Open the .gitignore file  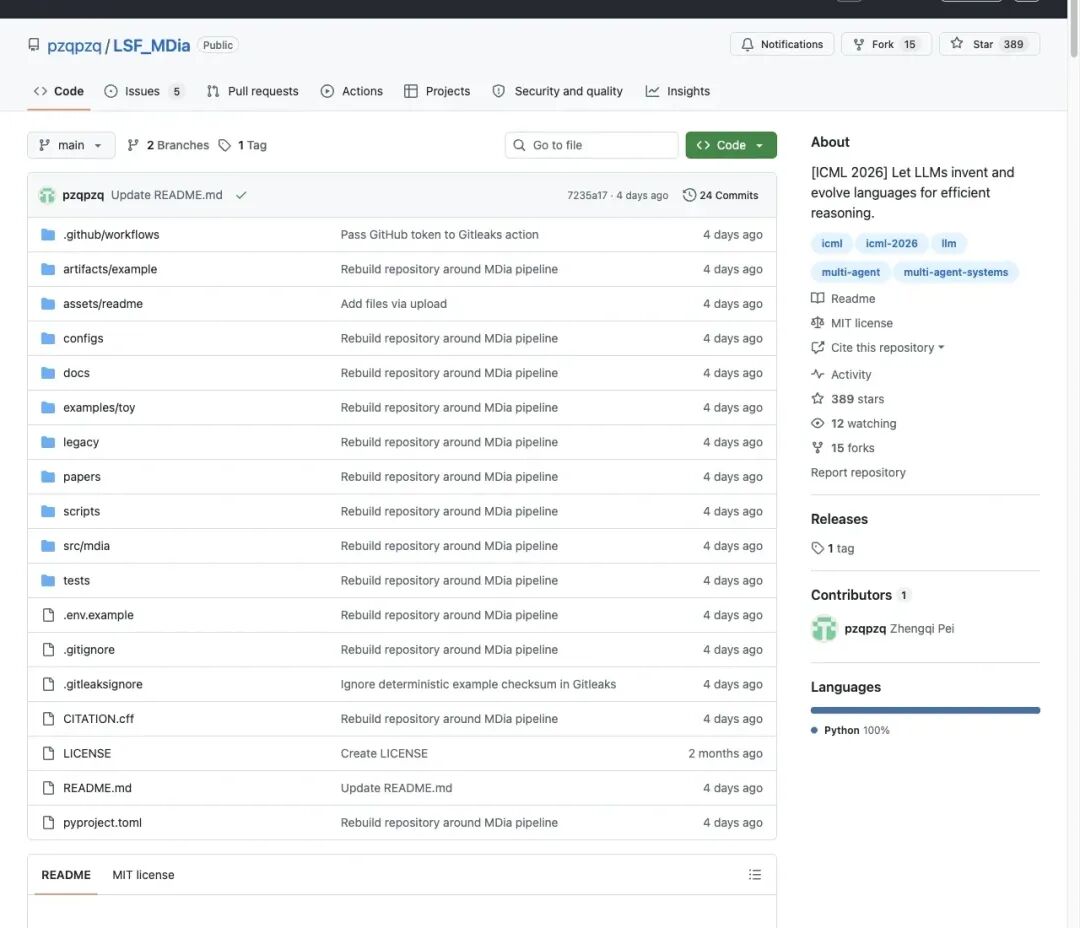click(x=89, y=650)
